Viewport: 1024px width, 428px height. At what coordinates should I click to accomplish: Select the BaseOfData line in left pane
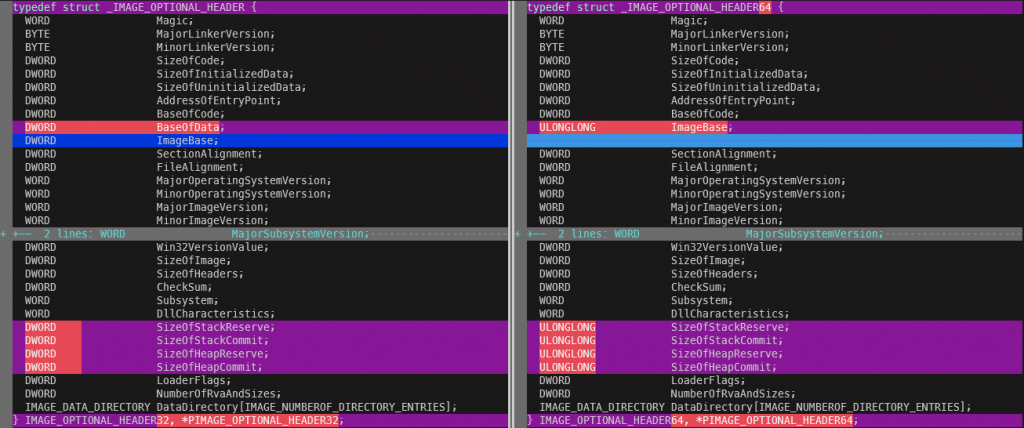pos(260,127)
